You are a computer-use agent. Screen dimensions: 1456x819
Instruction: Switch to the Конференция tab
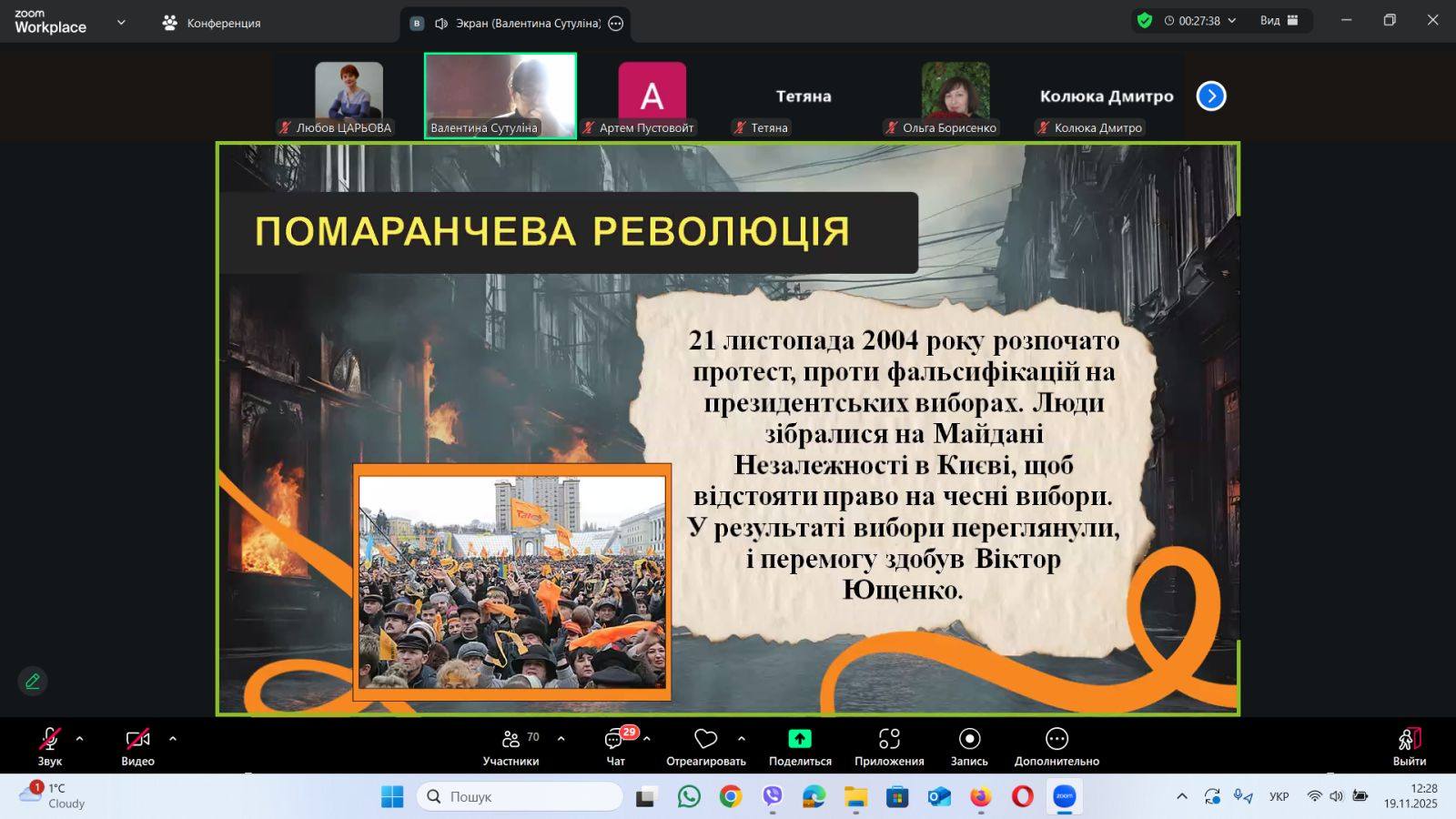pyautogui.click(x=212, y=23)
